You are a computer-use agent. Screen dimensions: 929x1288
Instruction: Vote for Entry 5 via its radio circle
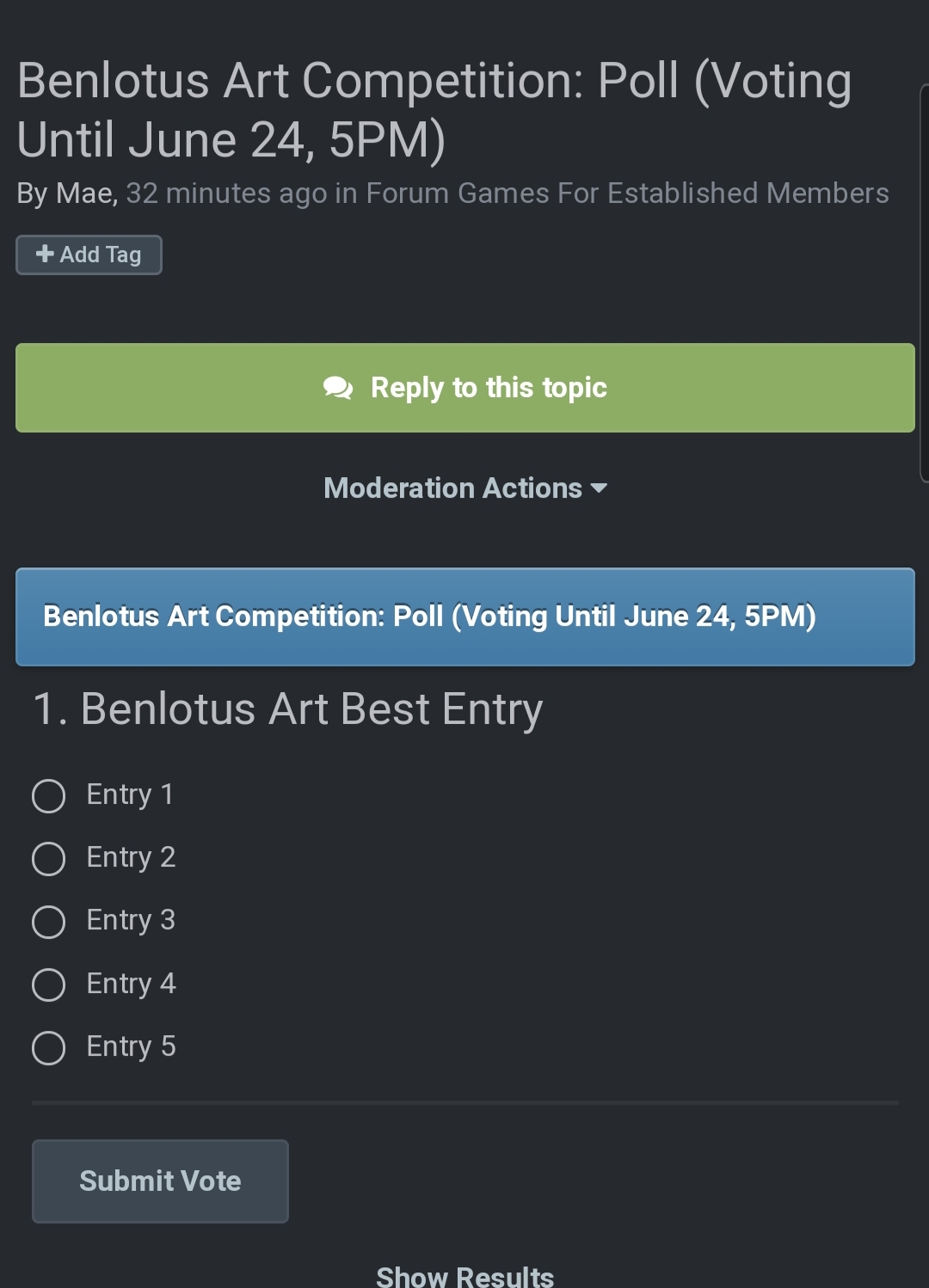pyautogui.click(x=48, y=1047)
